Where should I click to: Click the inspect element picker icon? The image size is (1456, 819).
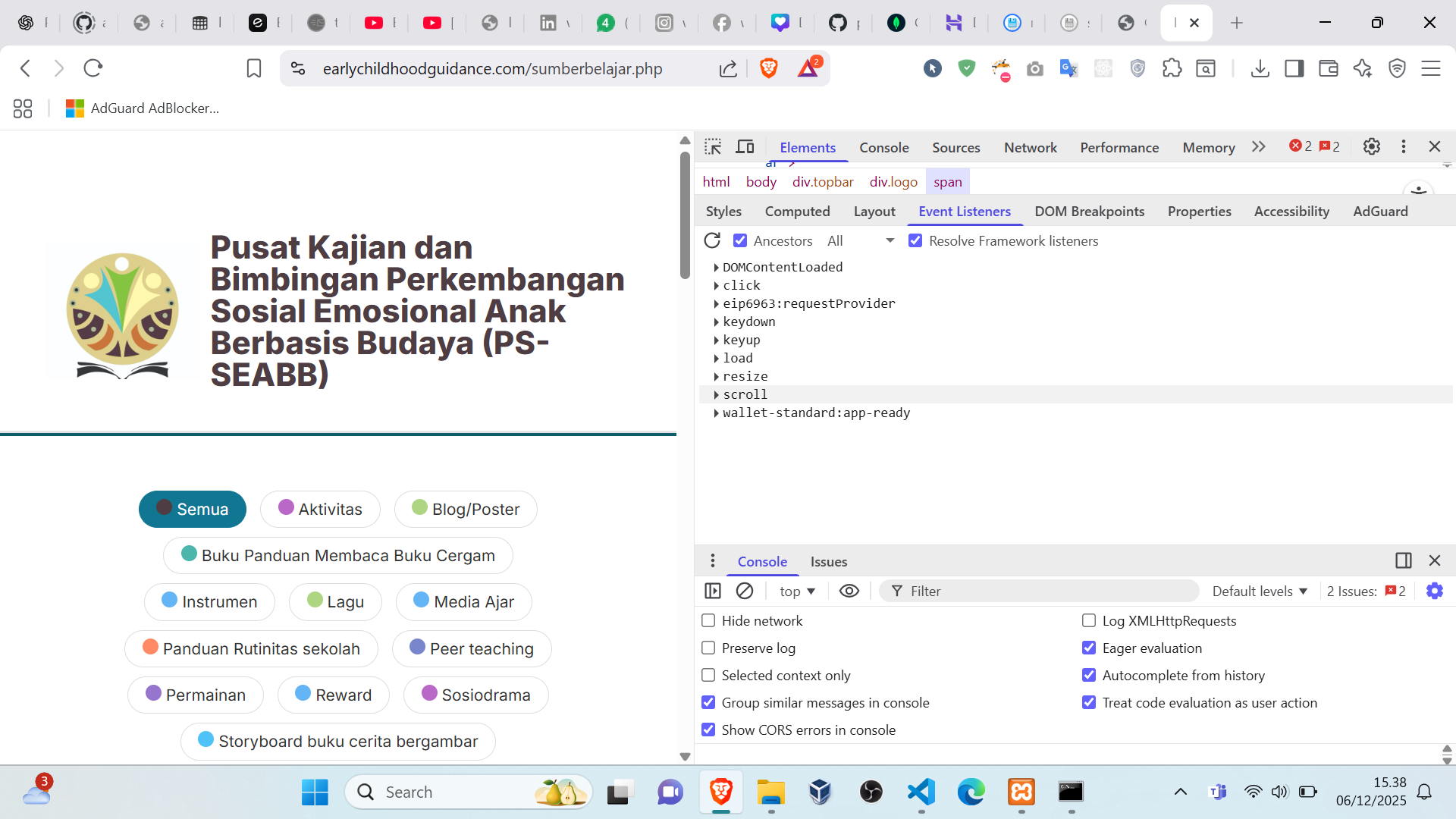(713, 147)
